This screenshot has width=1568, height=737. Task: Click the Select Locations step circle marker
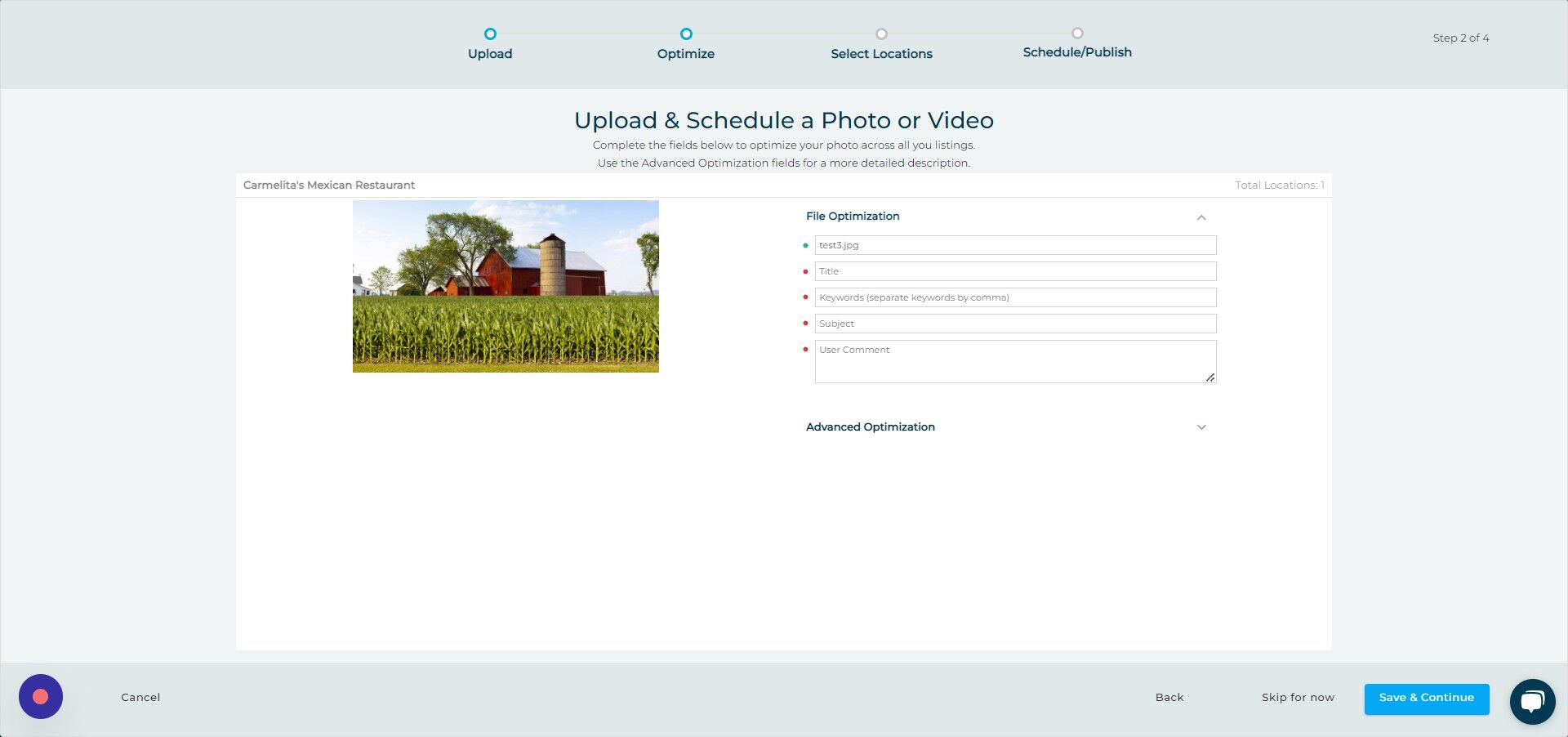(881, 33)
